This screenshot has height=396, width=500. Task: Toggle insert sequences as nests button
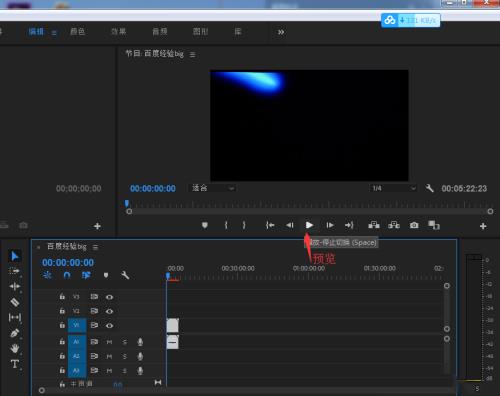47,275
